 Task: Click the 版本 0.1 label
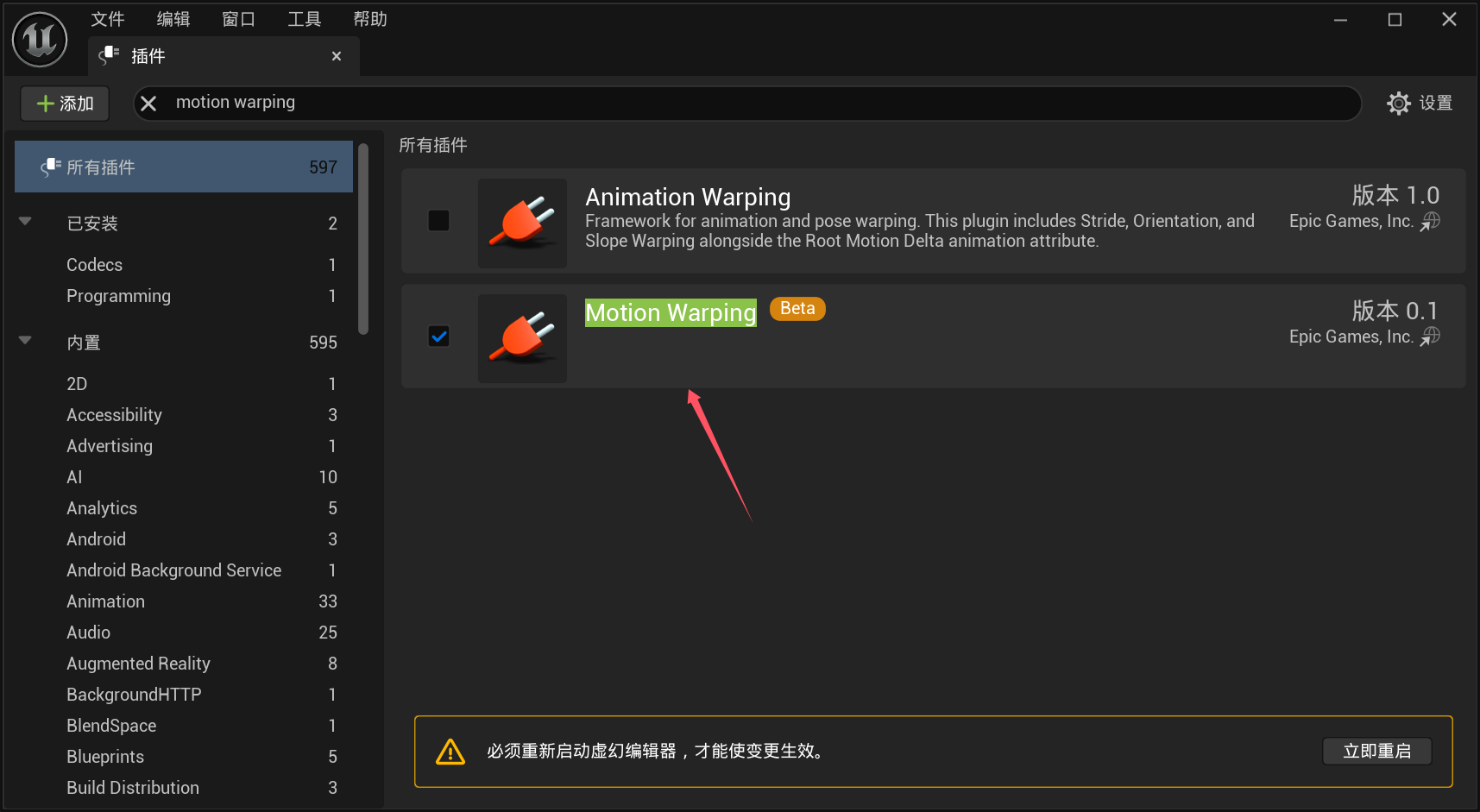(x=1395, y=311)
